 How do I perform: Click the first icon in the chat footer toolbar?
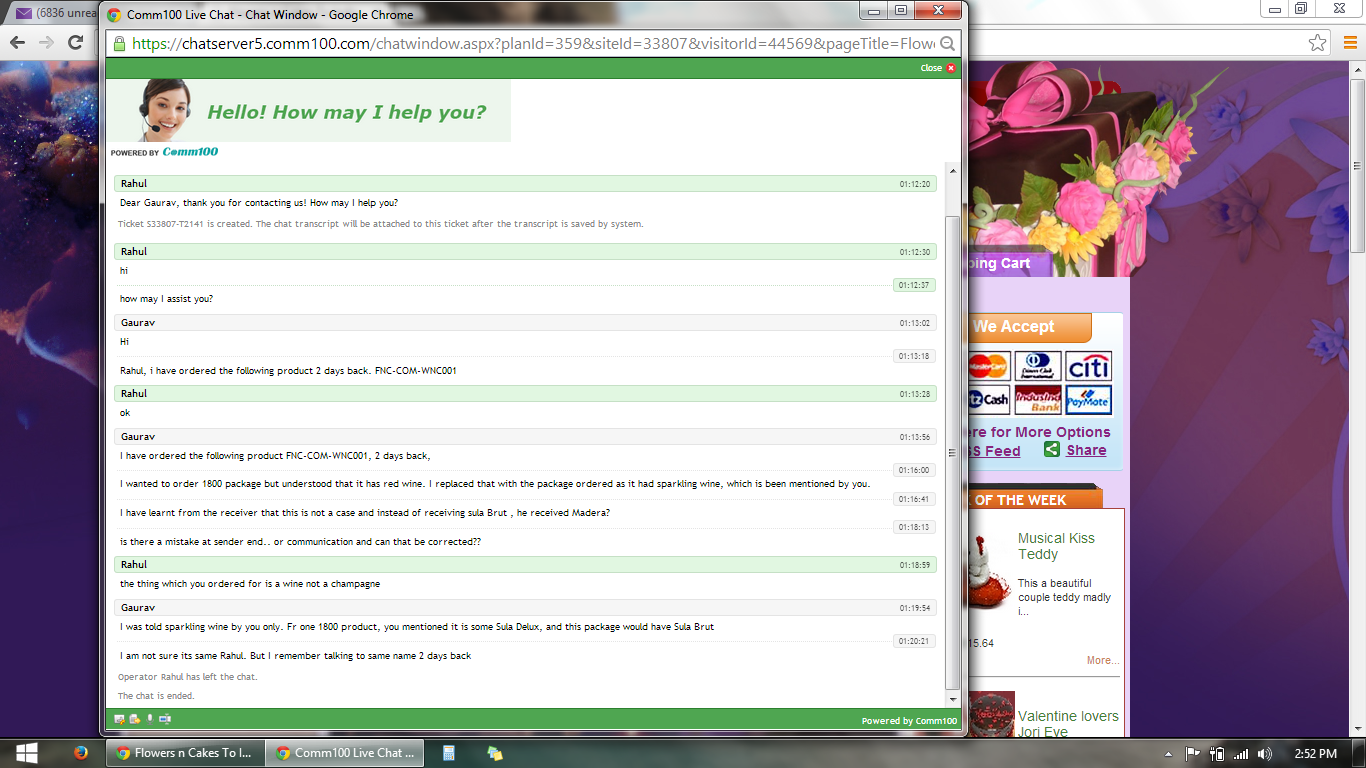click(x=119, y=719)
